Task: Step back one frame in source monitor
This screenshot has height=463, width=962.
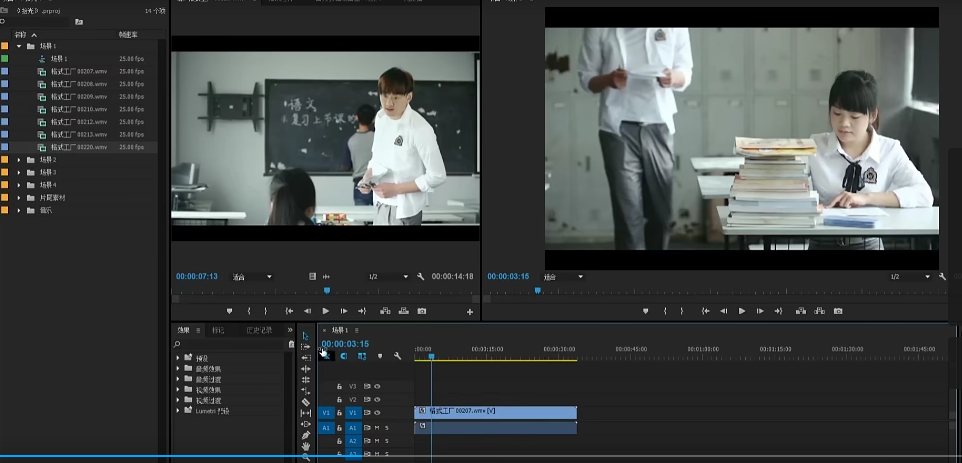Action: (307, 311)
